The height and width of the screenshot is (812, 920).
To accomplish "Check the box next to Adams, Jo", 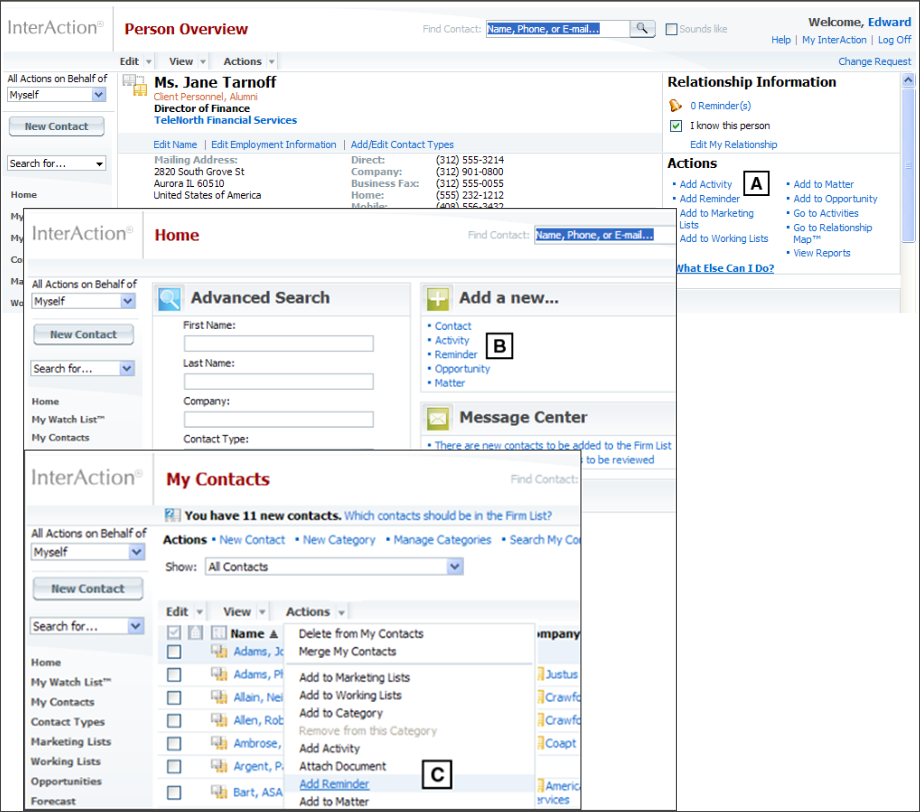I will (x=173, y=651).
